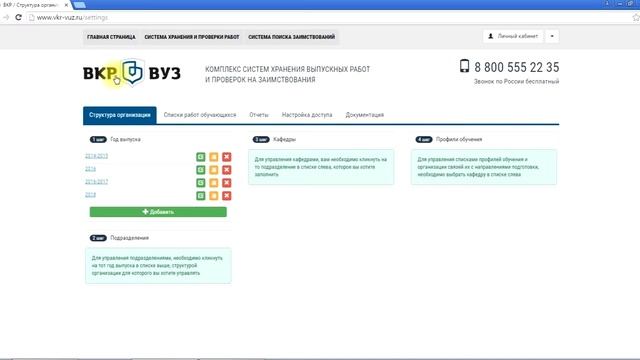This screenshot has width=640, height=360.
Task: Expand the dropdown arrow beside Личный кабинет
Action: (x=552, y=36)
